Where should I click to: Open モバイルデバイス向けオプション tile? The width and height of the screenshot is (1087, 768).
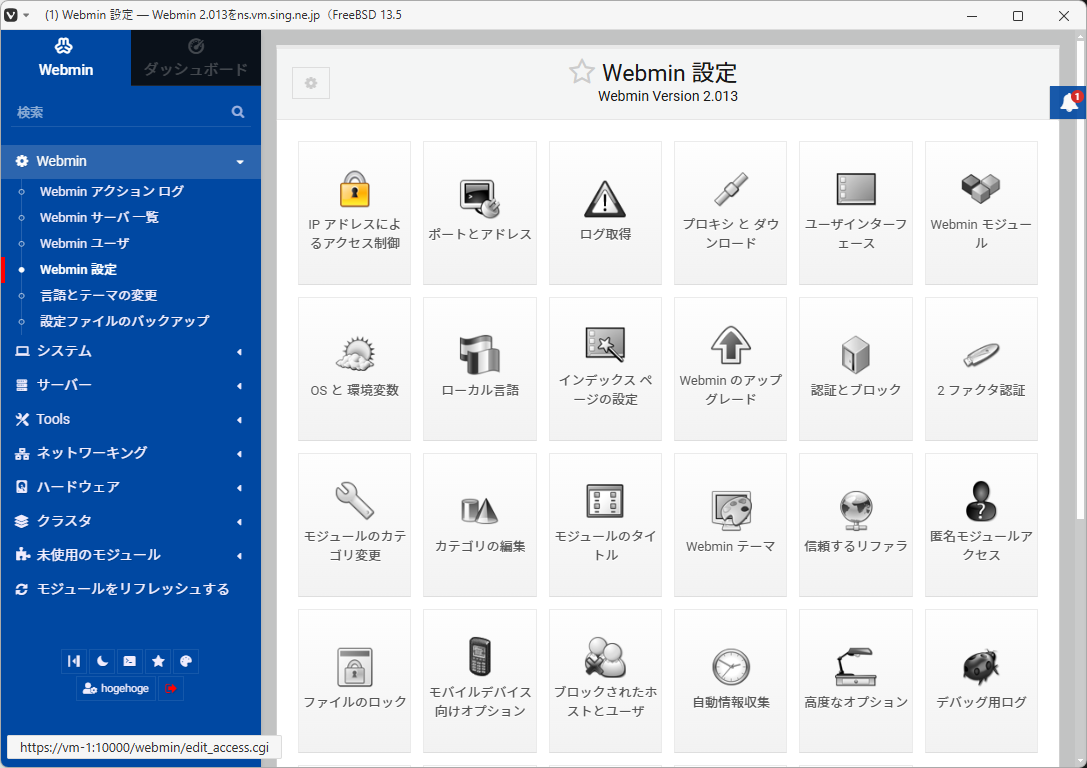click(480, 681)
